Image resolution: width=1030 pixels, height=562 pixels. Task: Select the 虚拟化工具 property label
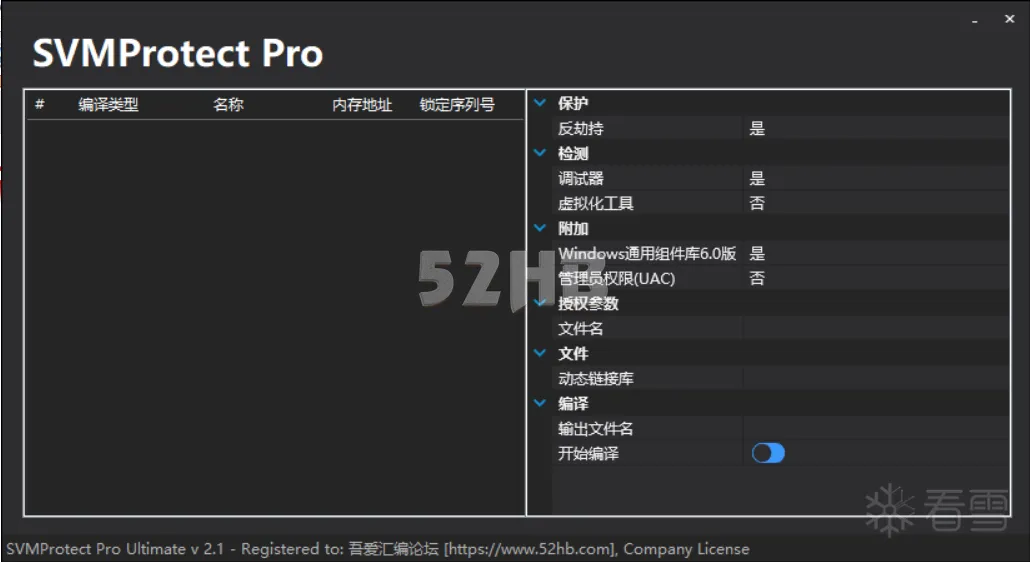coord(596,204)
